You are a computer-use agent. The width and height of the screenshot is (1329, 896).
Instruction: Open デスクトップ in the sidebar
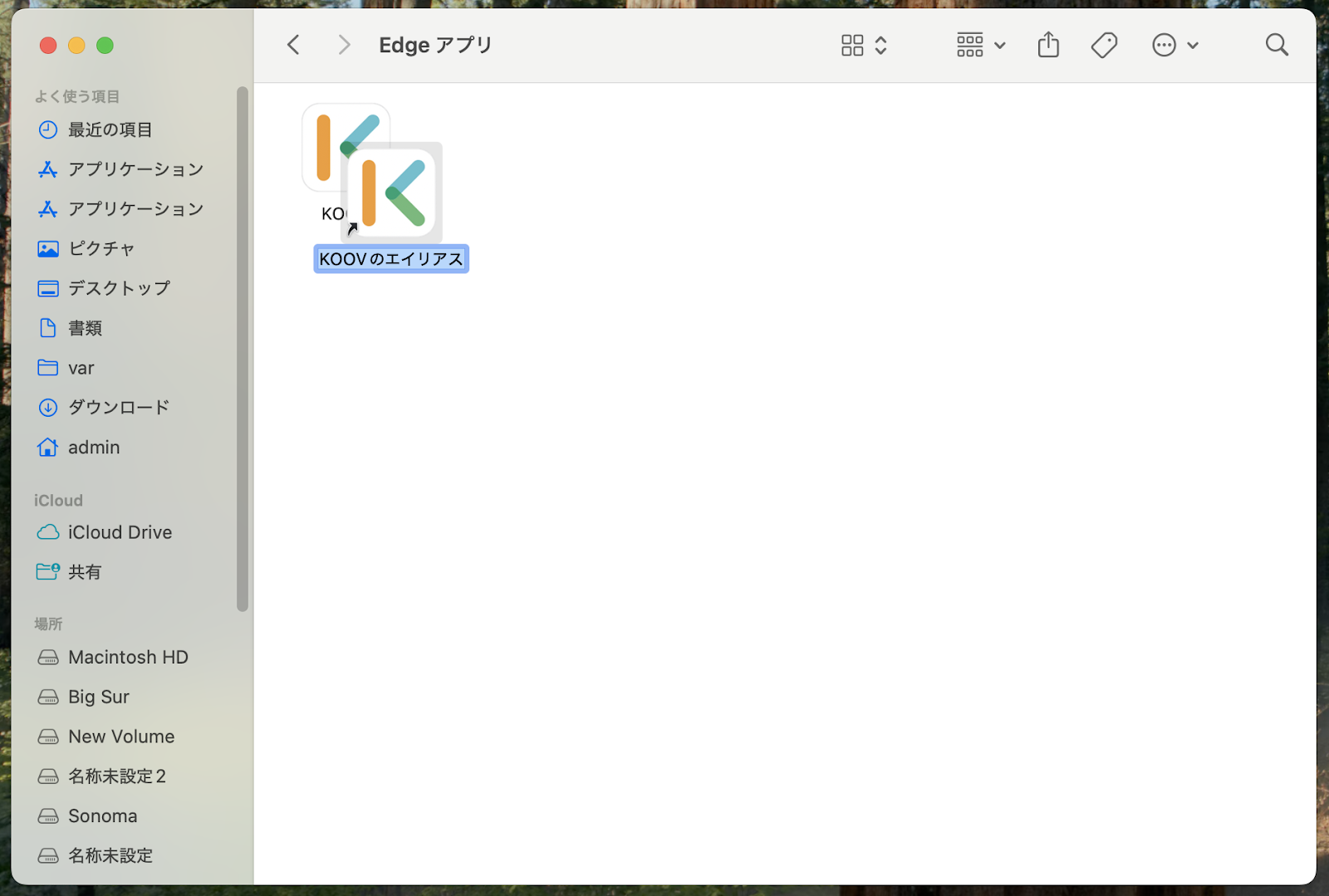coord(104,288)
